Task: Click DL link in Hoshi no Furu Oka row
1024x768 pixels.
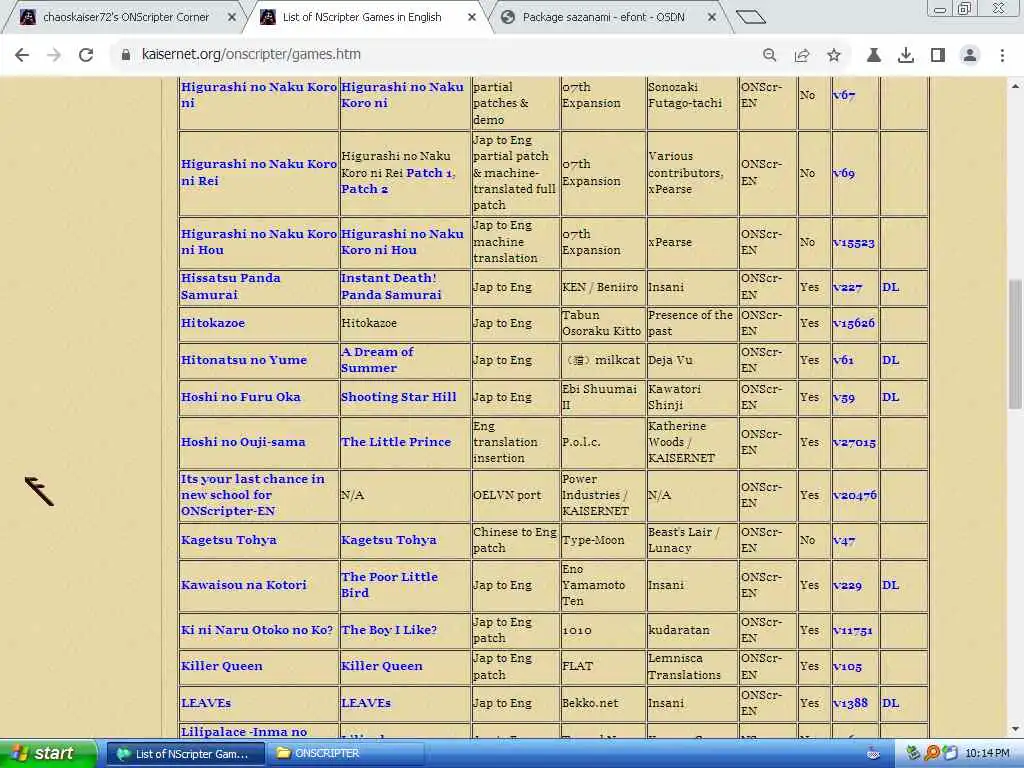Action: point(890,397)
